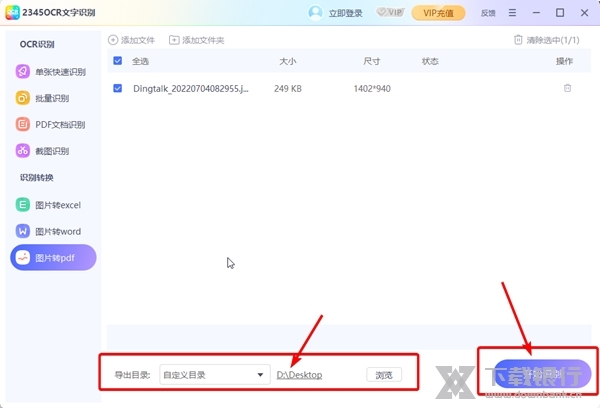Click the 1402*940 dimension value
The width and height of the screenshot is (600, 408).
pos(372,89)
